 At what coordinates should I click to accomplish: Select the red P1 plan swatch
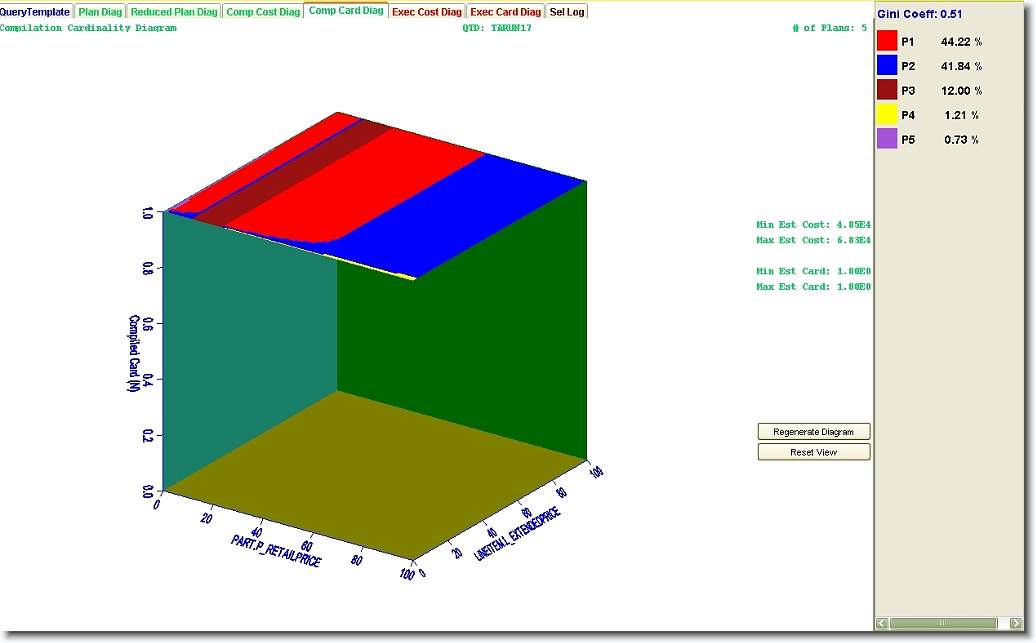point(887,42)
